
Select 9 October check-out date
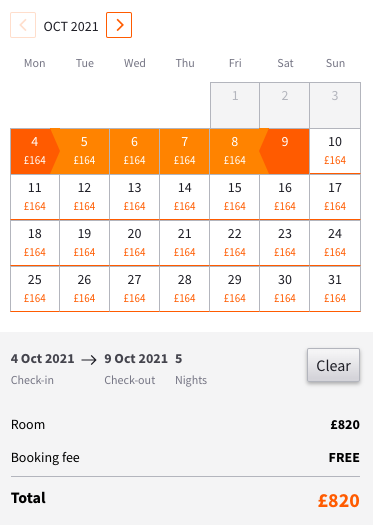(285, 151)
